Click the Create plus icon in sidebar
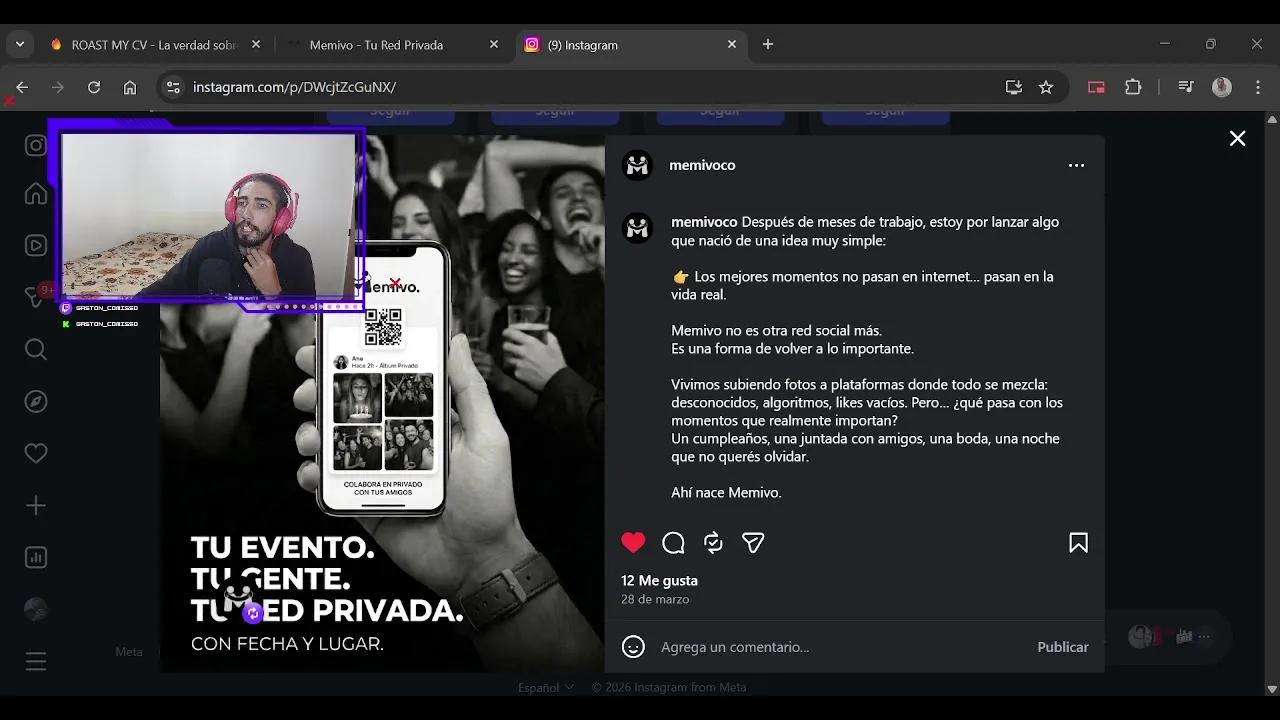The image size is (1280, 720). coord(36,505)
